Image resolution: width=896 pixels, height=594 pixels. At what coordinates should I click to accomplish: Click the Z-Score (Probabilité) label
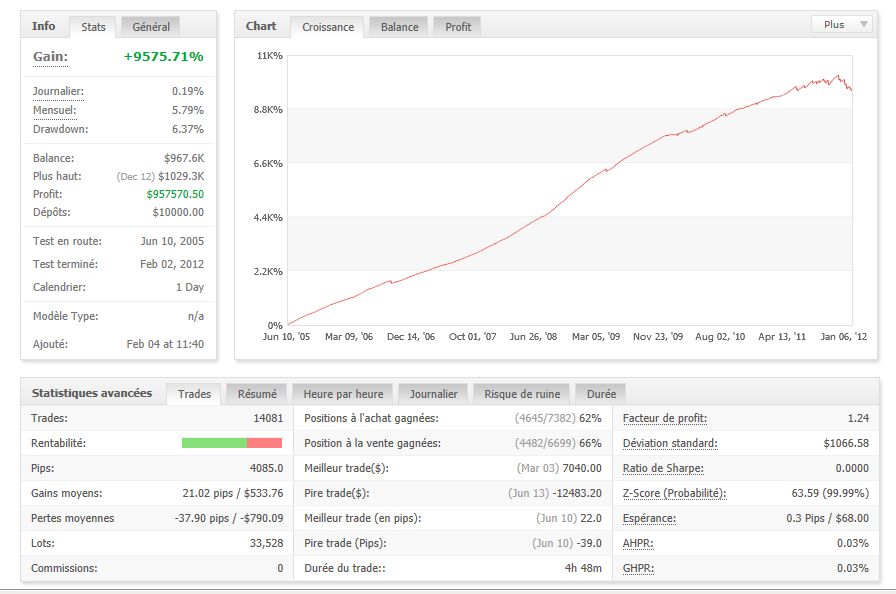(674, 493)
